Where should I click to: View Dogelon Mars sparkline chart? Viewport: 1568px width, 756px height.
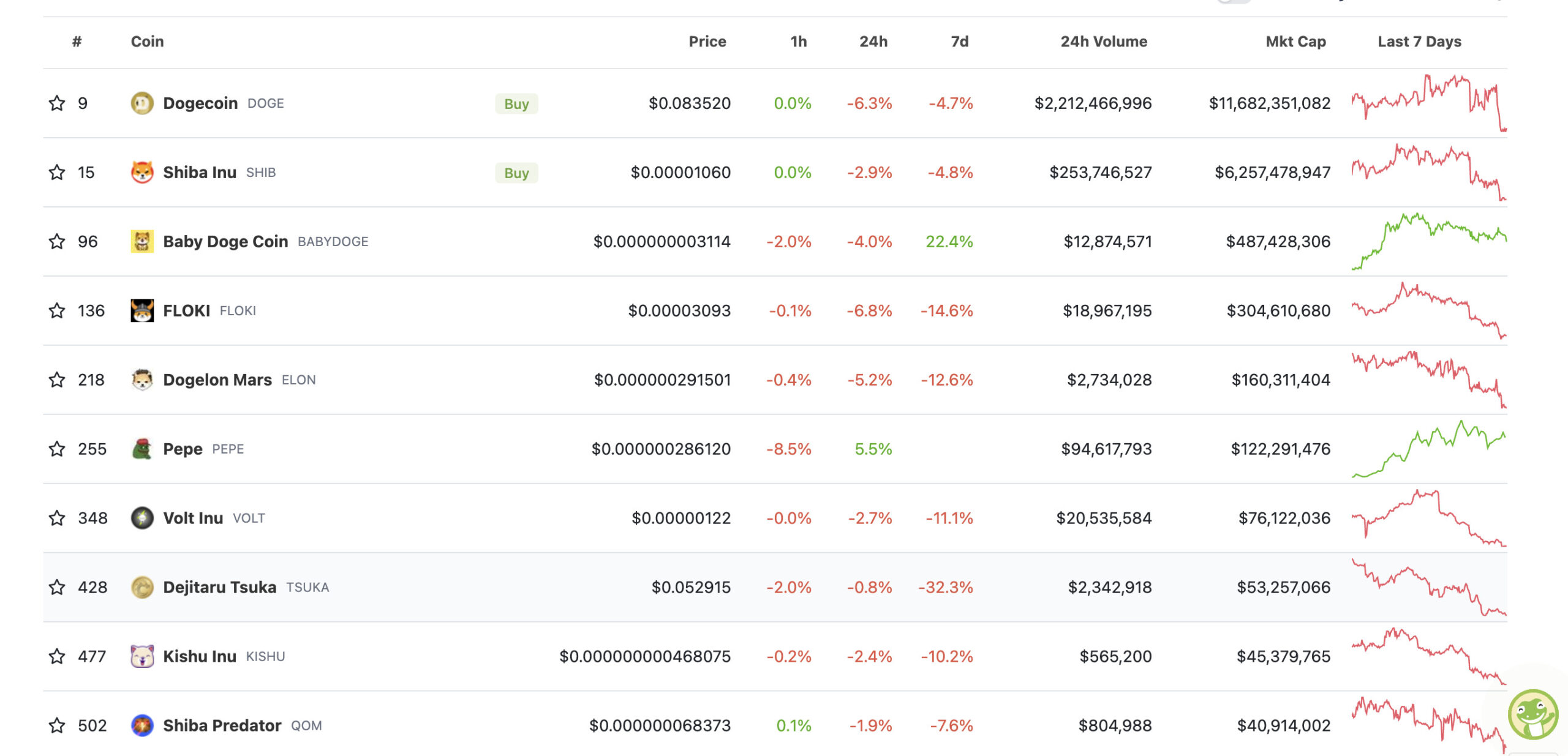[1429, 380]
